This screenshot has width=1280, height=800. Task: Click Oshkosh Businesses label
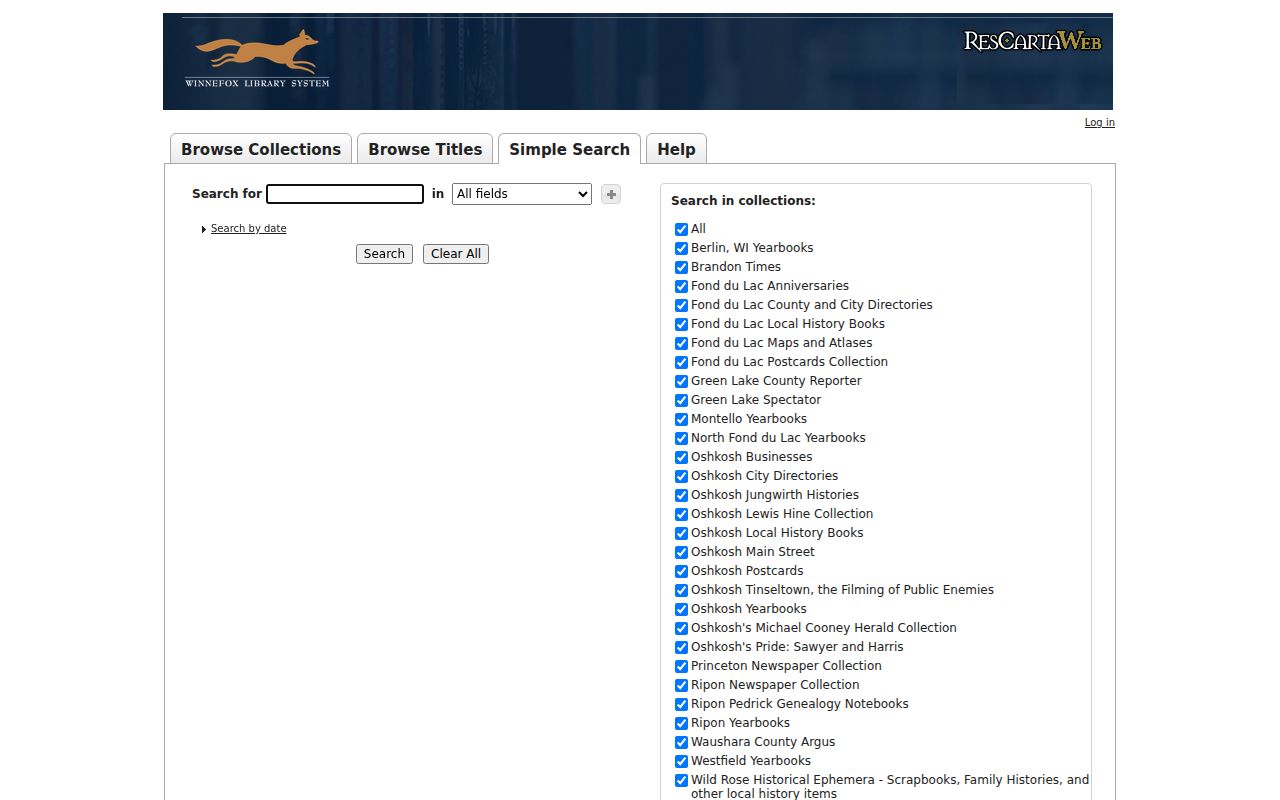(752, 457)
